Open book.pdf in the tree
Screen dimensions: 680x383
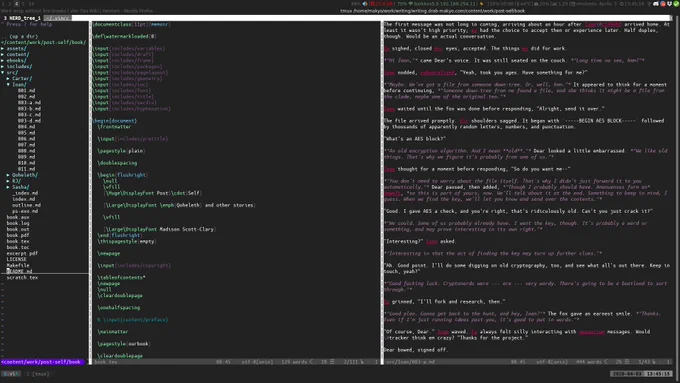pos(18,236)
